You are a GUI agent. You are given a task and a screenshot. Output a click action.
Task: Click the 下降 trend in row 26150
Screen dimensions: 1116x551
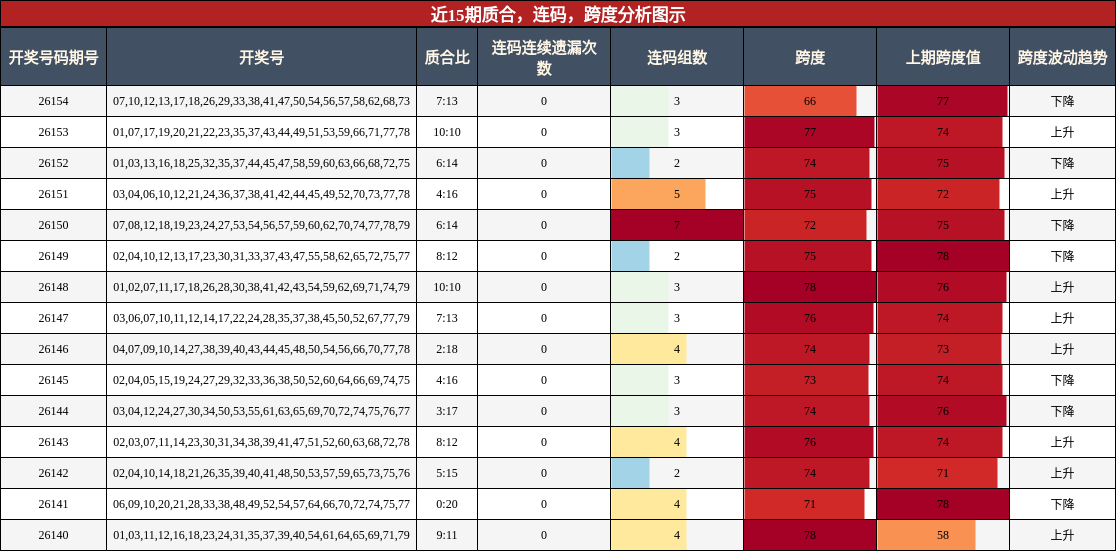[1063, 225]
